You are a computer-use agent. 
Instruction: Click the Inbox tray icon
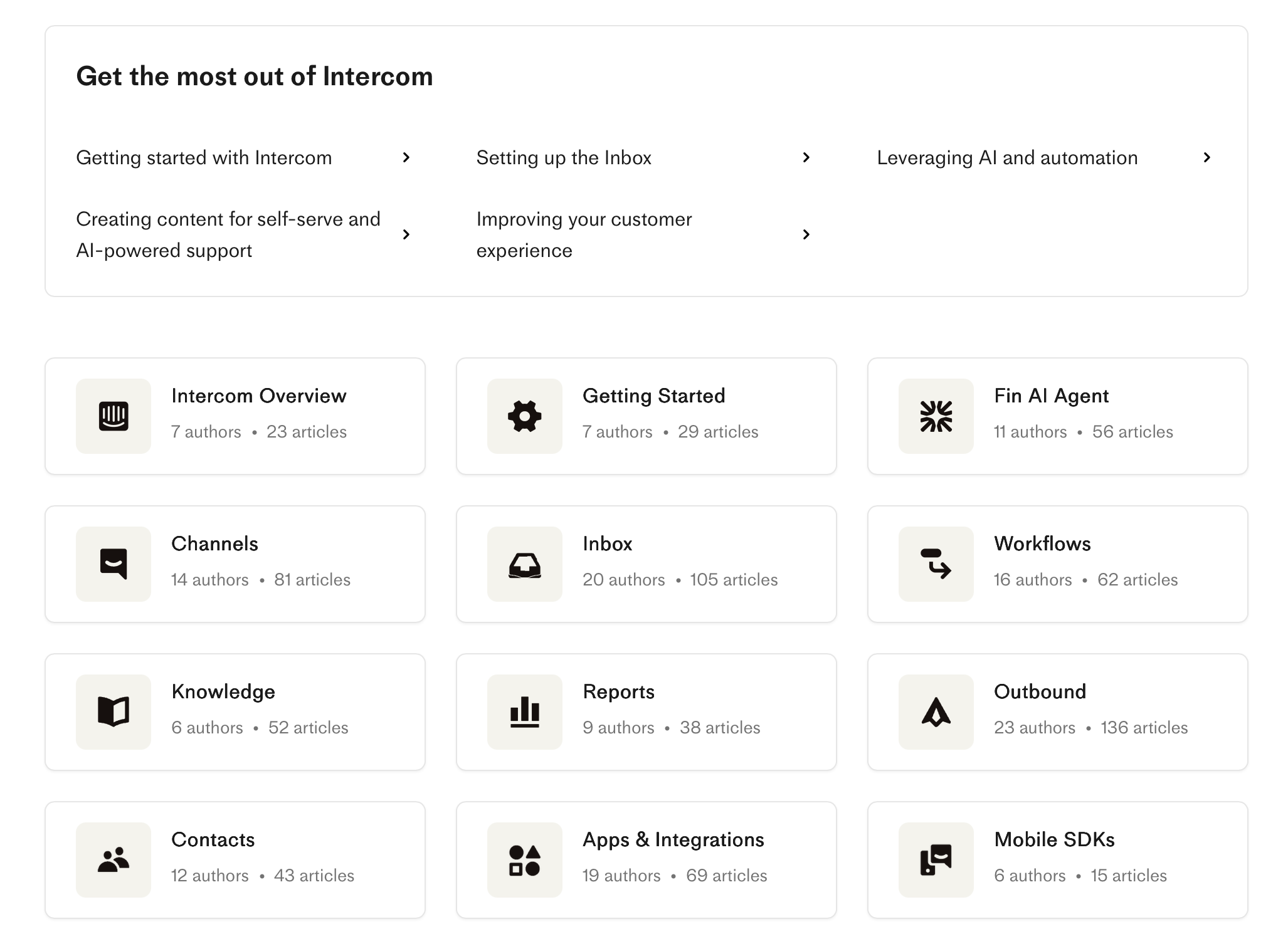525,564
